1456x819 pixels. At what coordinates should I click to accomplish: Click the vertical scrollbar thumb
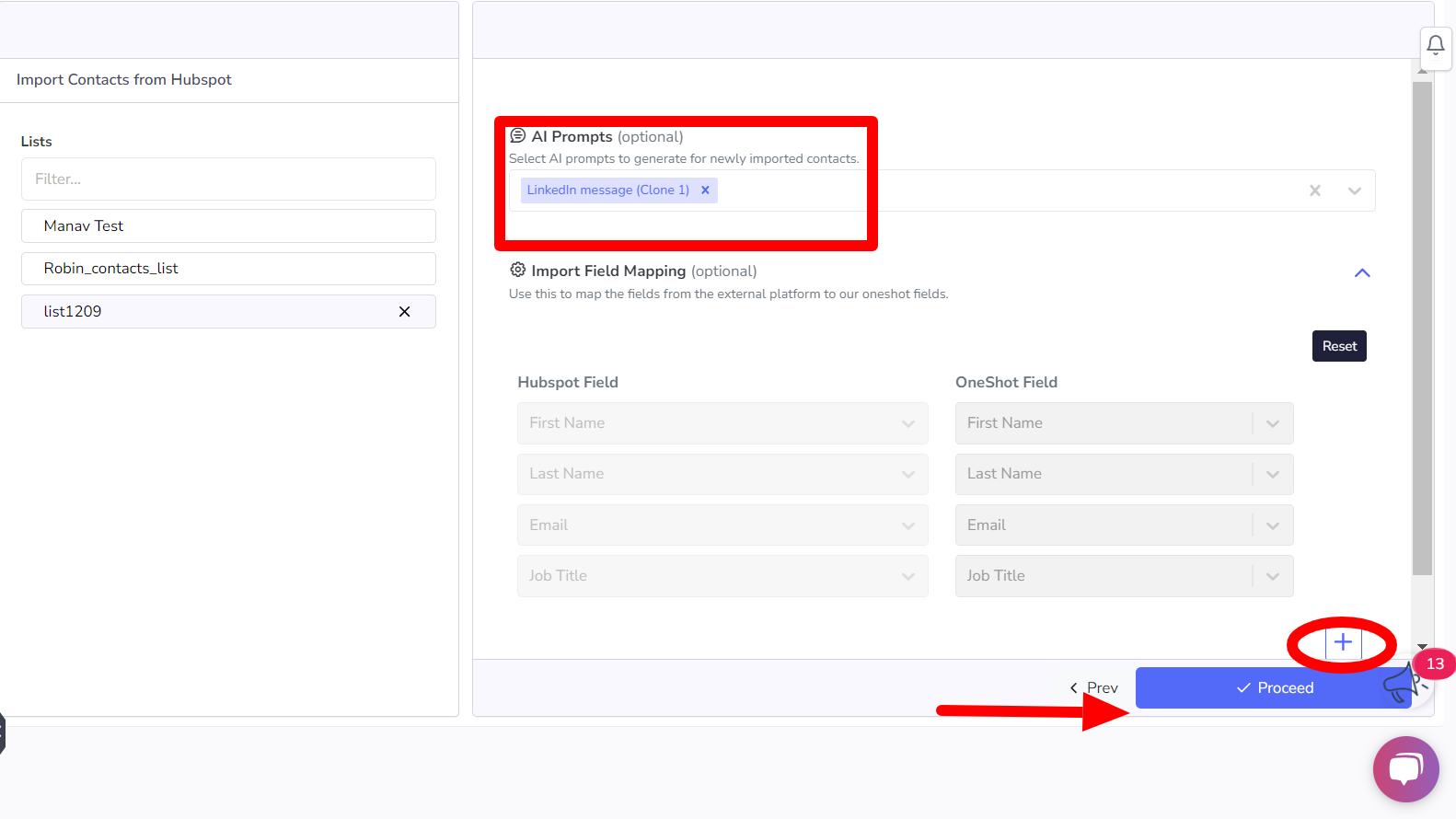coord(1422,327)
